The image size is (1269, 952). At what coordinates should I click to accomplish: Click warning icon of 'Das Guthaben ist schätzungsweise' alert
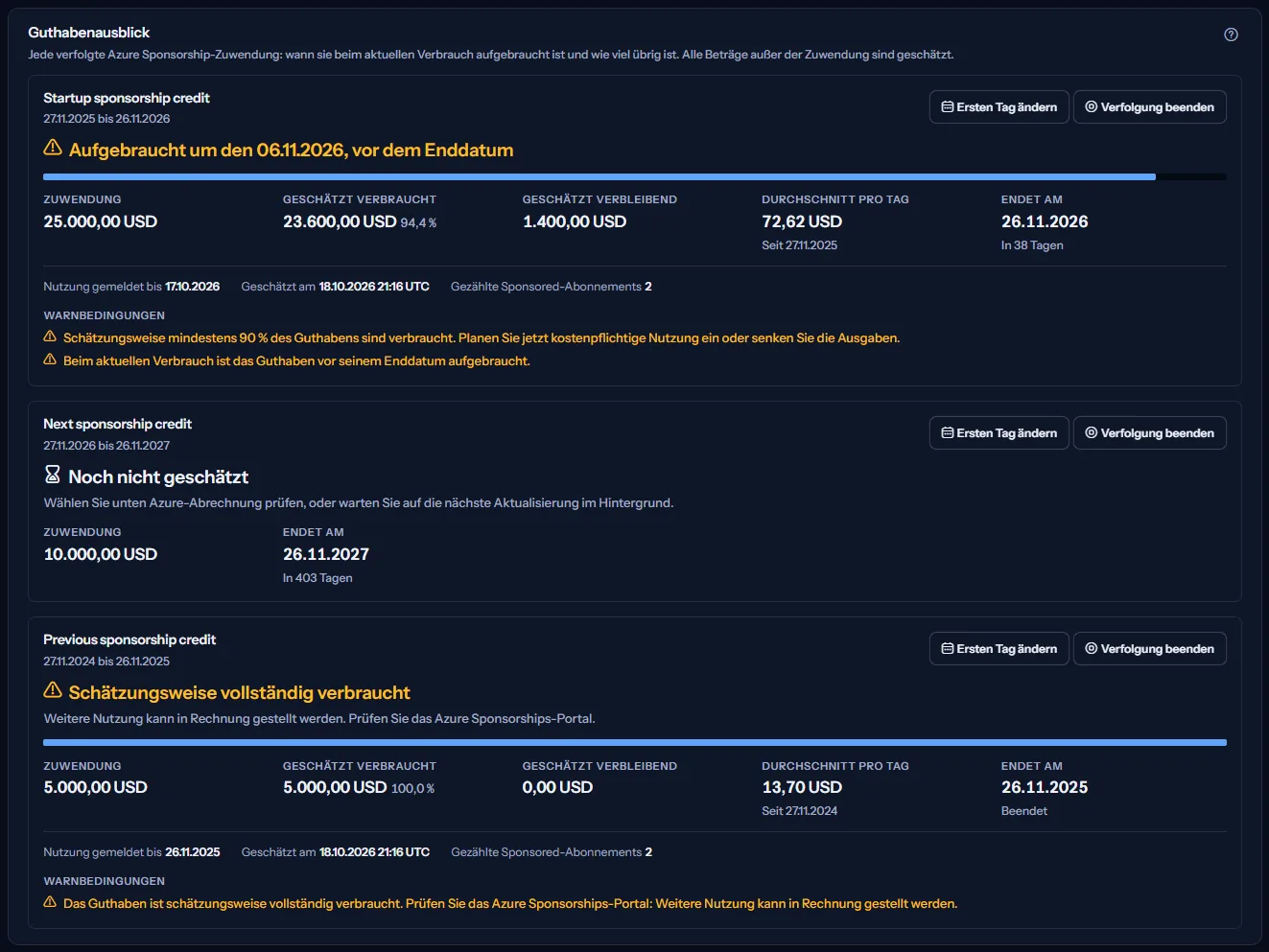pyautogui.click(x=50, y=902)
